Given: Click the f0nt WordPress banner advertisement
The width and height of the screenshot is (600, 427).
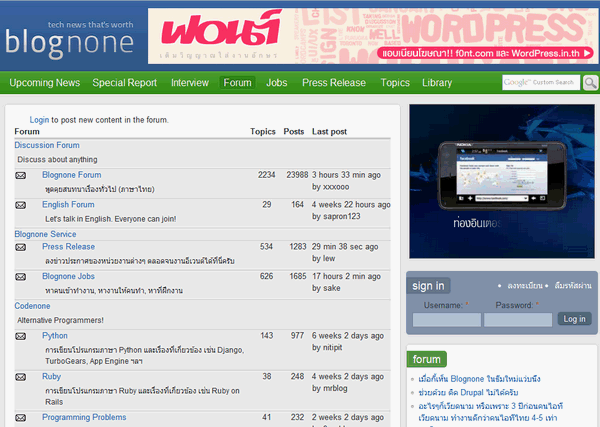Looking at the screenshot, I should 371,36.
